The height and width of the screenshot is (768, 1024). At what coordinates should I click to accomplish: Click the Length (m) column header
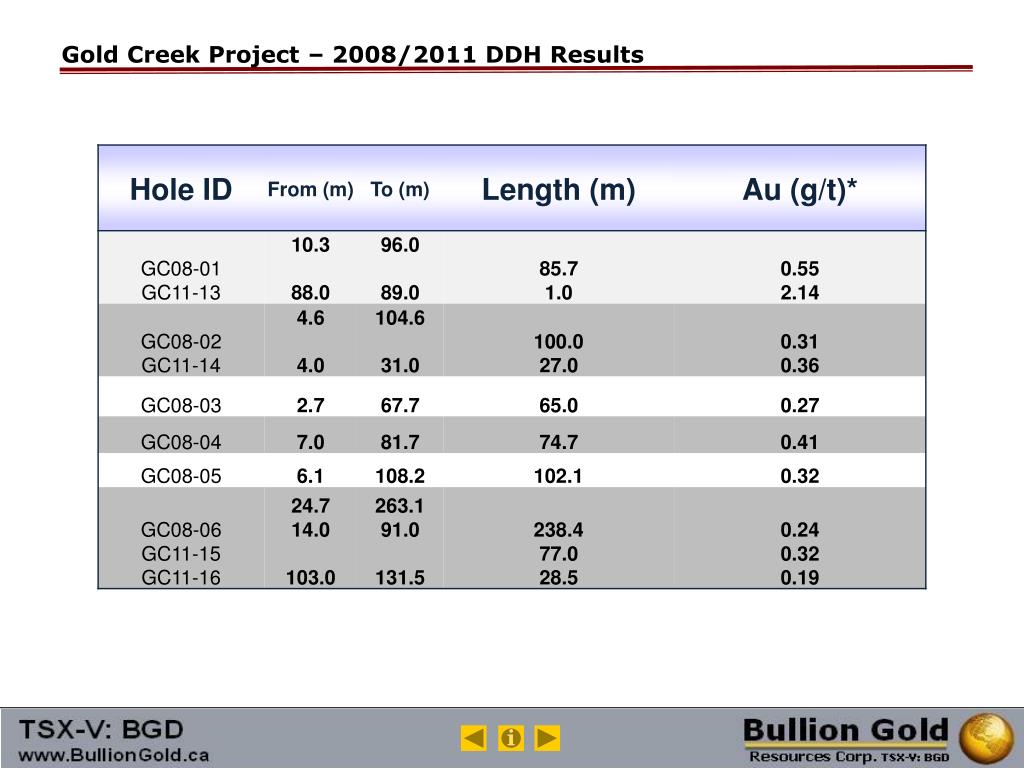pyautogui.click(x=558, y=190)
